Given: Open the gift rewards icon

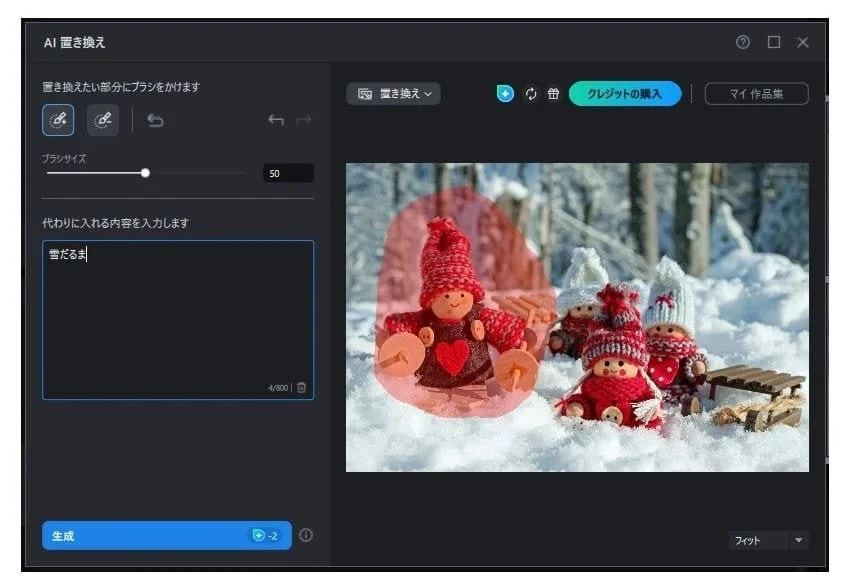Looking at the screenshot, I should click(553, 93).
